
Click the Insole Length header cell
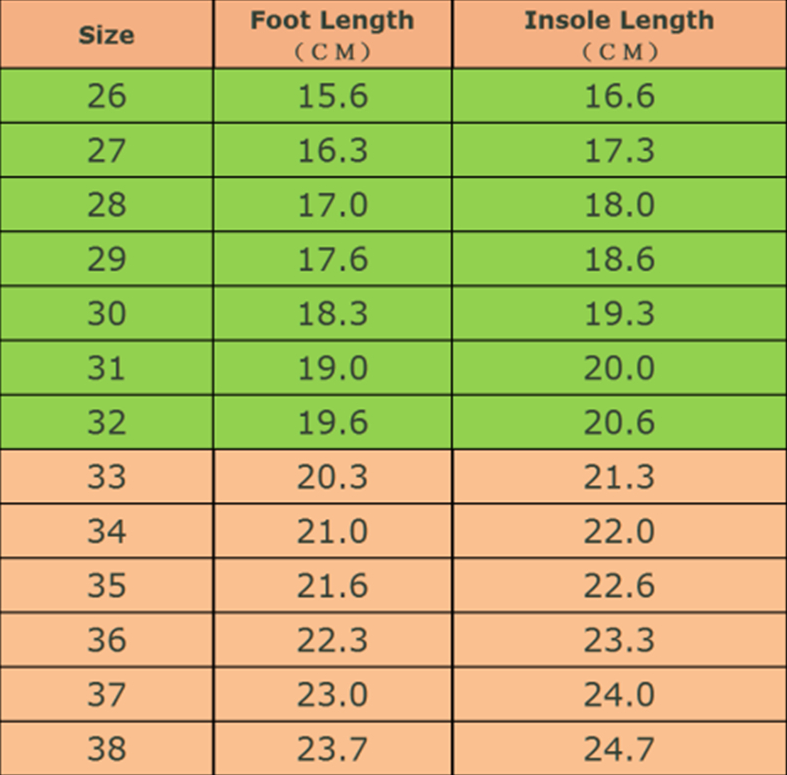619,34
